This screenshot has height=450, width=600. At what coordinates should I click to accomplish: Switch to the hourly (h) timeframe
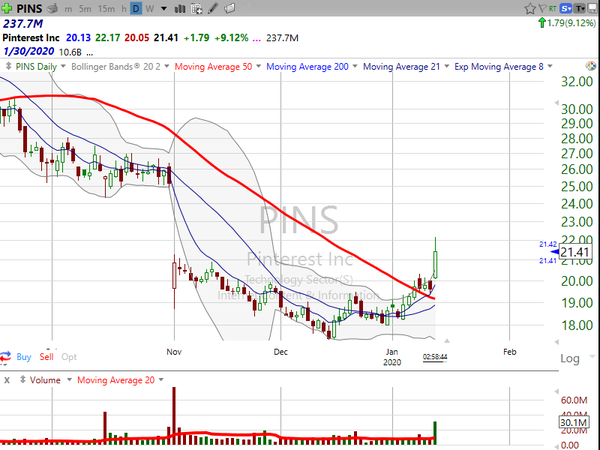coord(124,8)
